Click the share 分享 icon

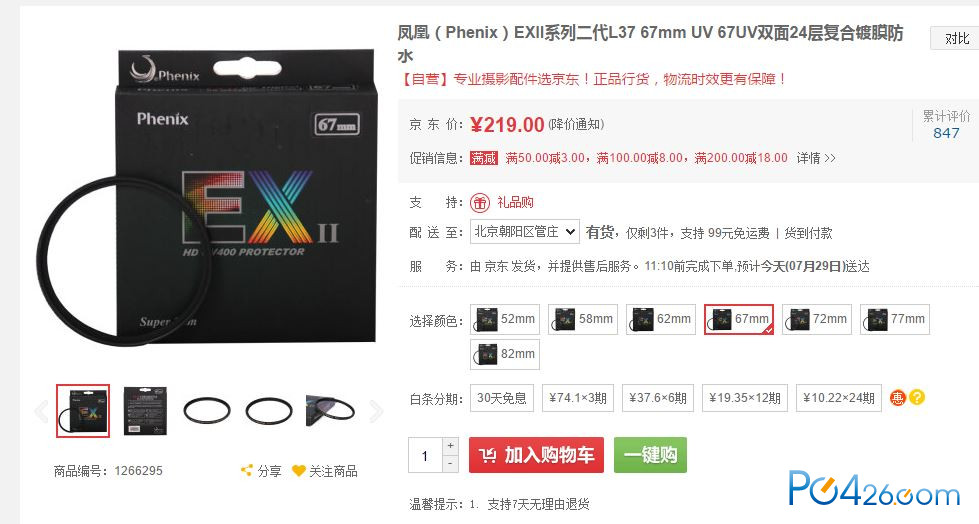pyautogui.click(x=247, y=471)
